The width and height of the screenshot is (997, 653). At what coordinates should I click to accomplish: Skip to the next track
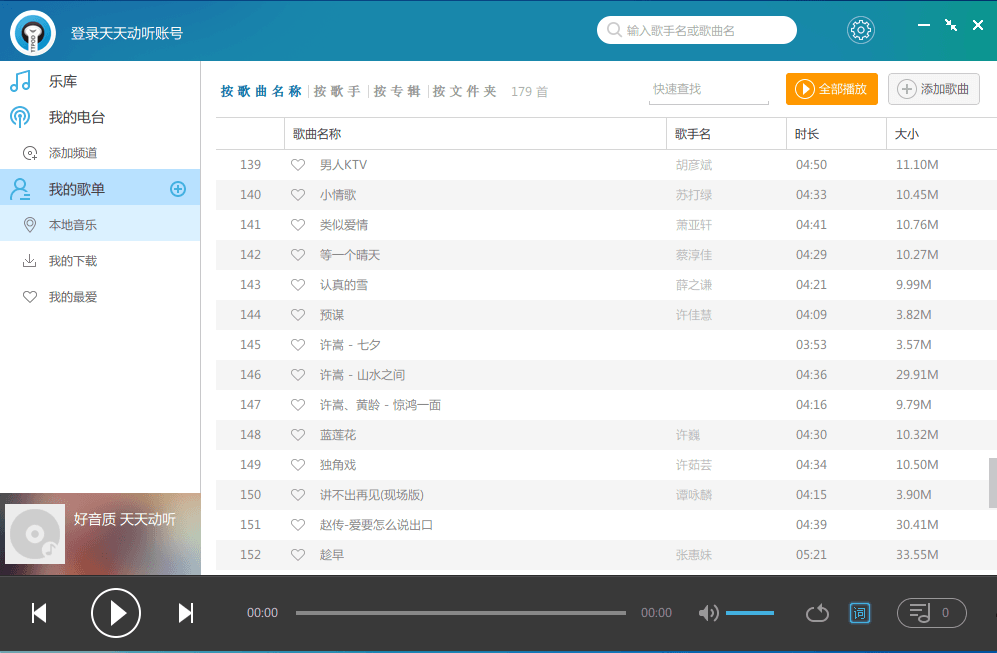[185, 613]
